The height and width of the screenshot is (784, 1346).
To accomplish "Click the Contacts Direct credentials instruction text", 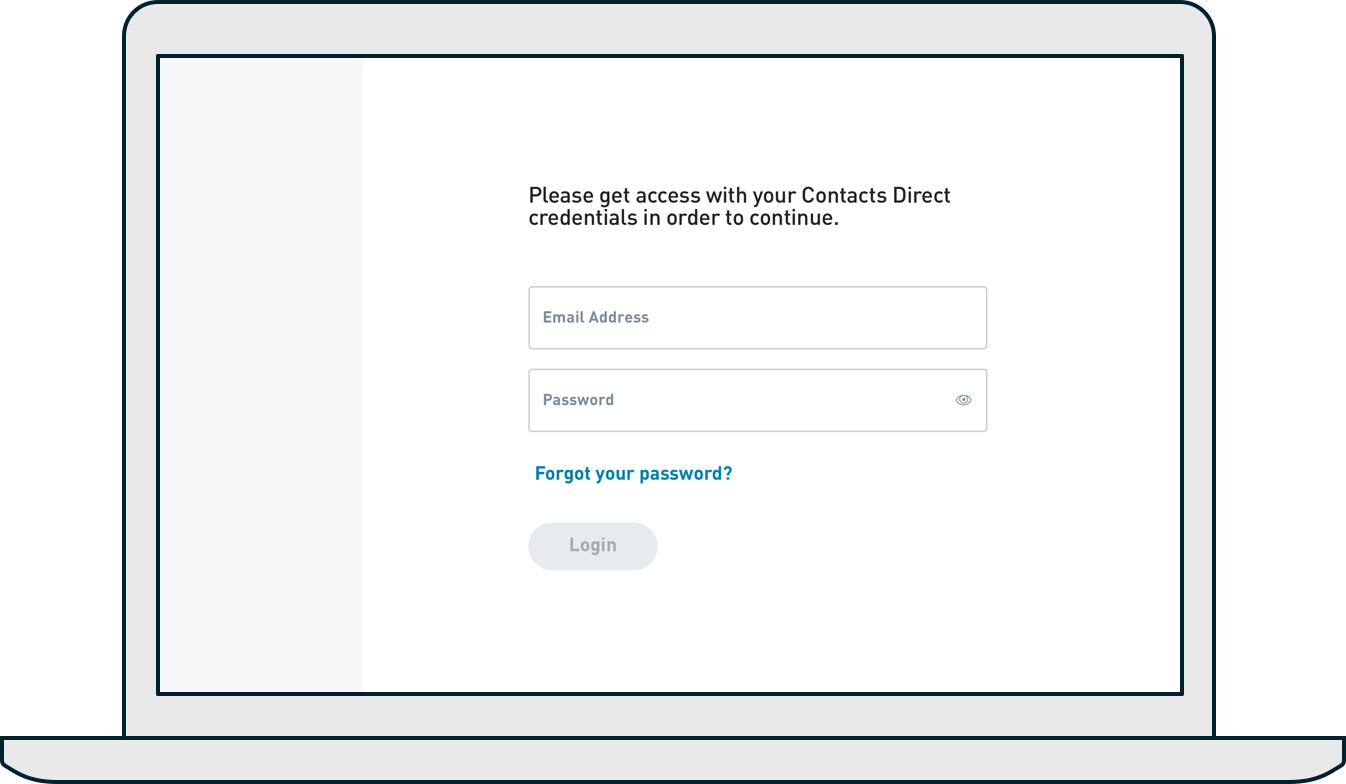I will (739, 207).
